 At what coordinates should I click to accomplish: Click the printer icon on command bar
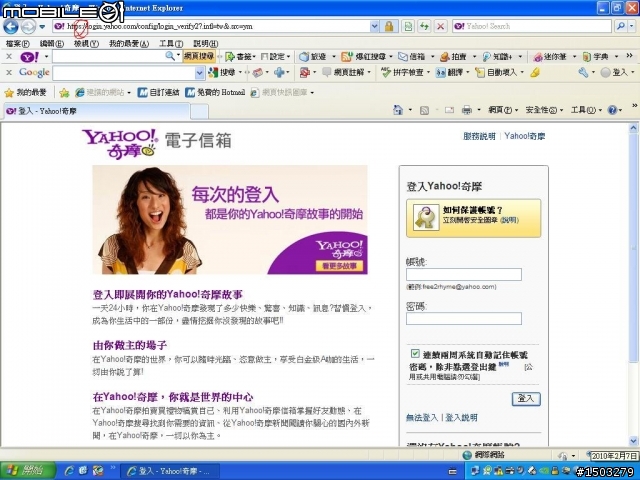pyautogui.click(x=467, y=110)
